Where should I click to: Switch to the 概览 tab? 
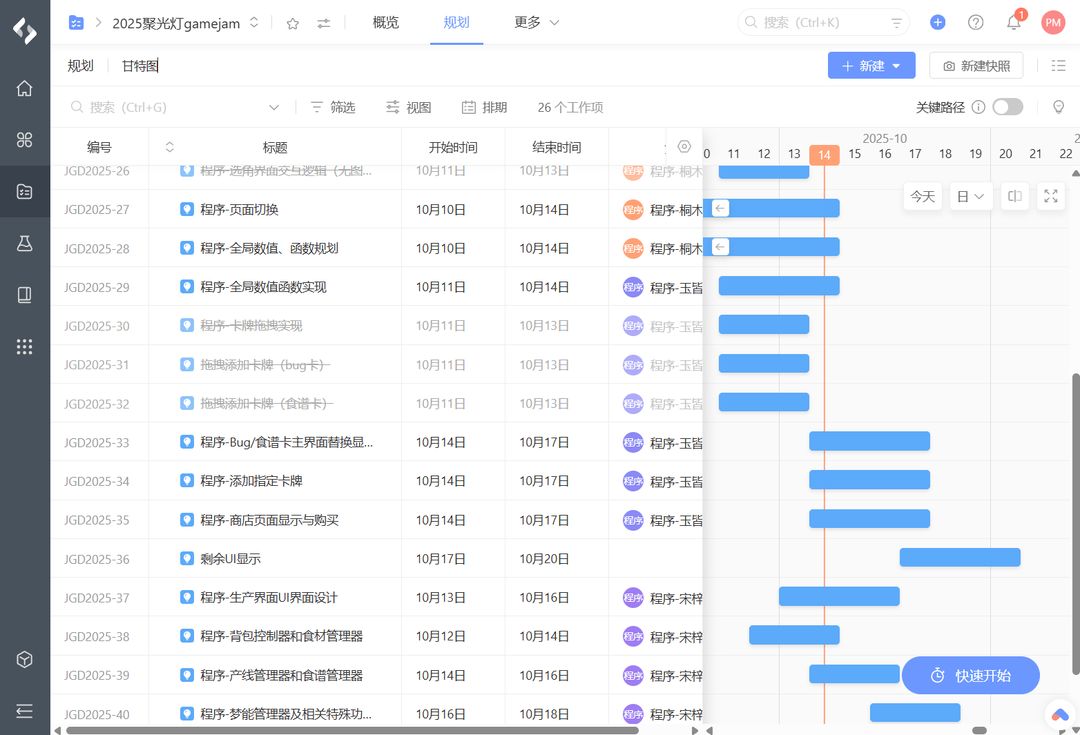(386, 22)
